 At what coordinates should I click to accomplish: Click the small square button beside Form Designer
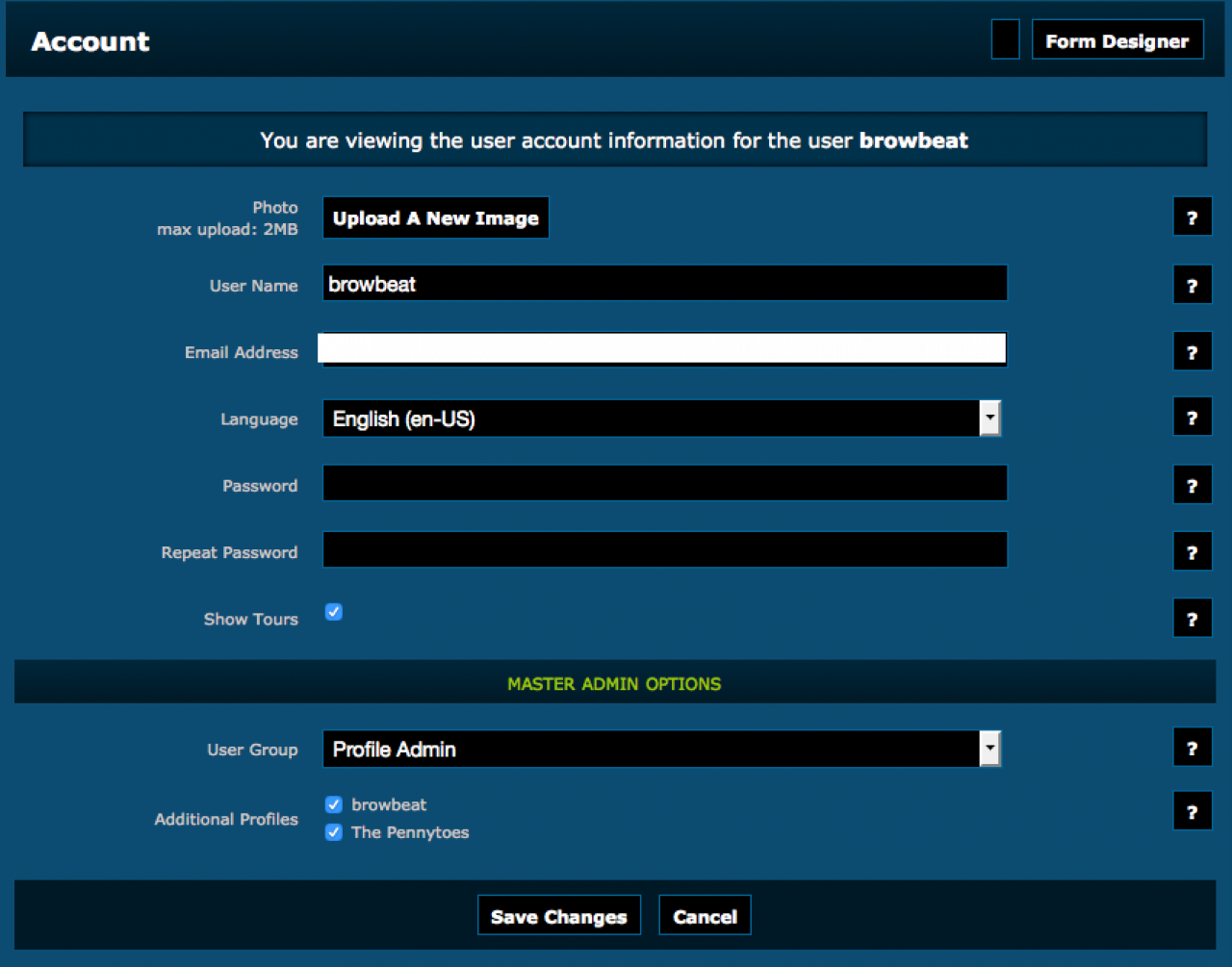coord(1005,39)
